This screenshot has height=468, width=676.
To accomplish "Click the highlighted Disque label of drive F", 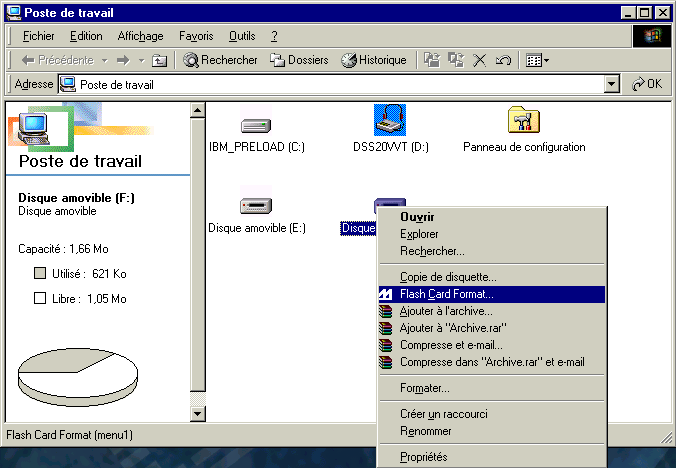I will (358, 228).
